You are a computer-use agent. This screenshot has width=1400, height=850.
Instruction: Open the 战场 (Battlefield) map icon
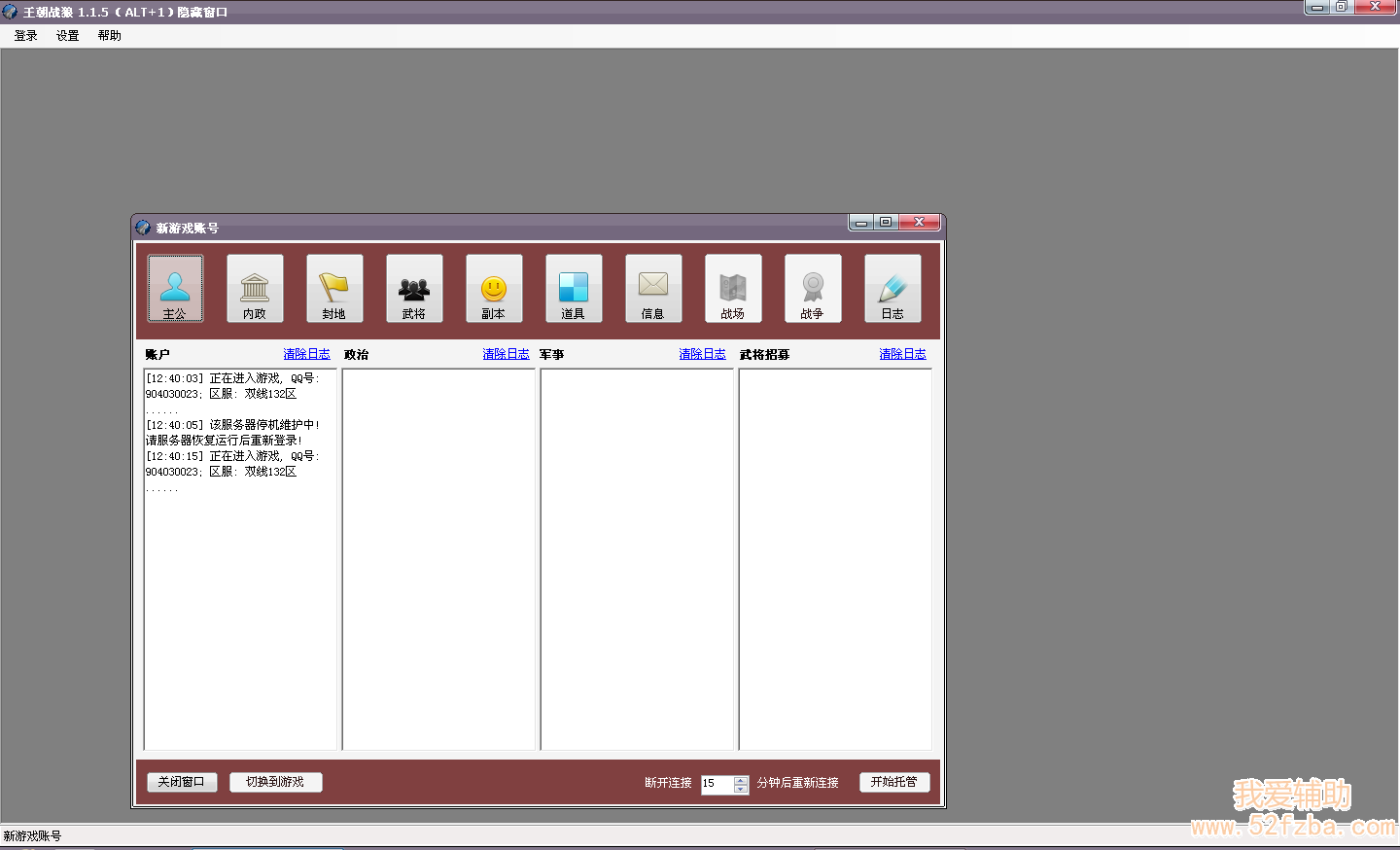[733, 288]
